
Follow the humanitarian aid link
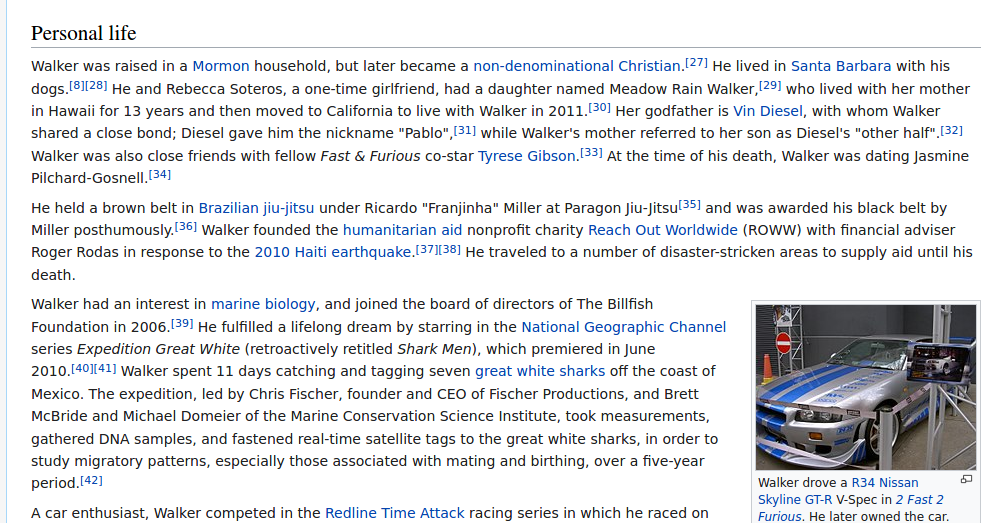pos(402,231)
